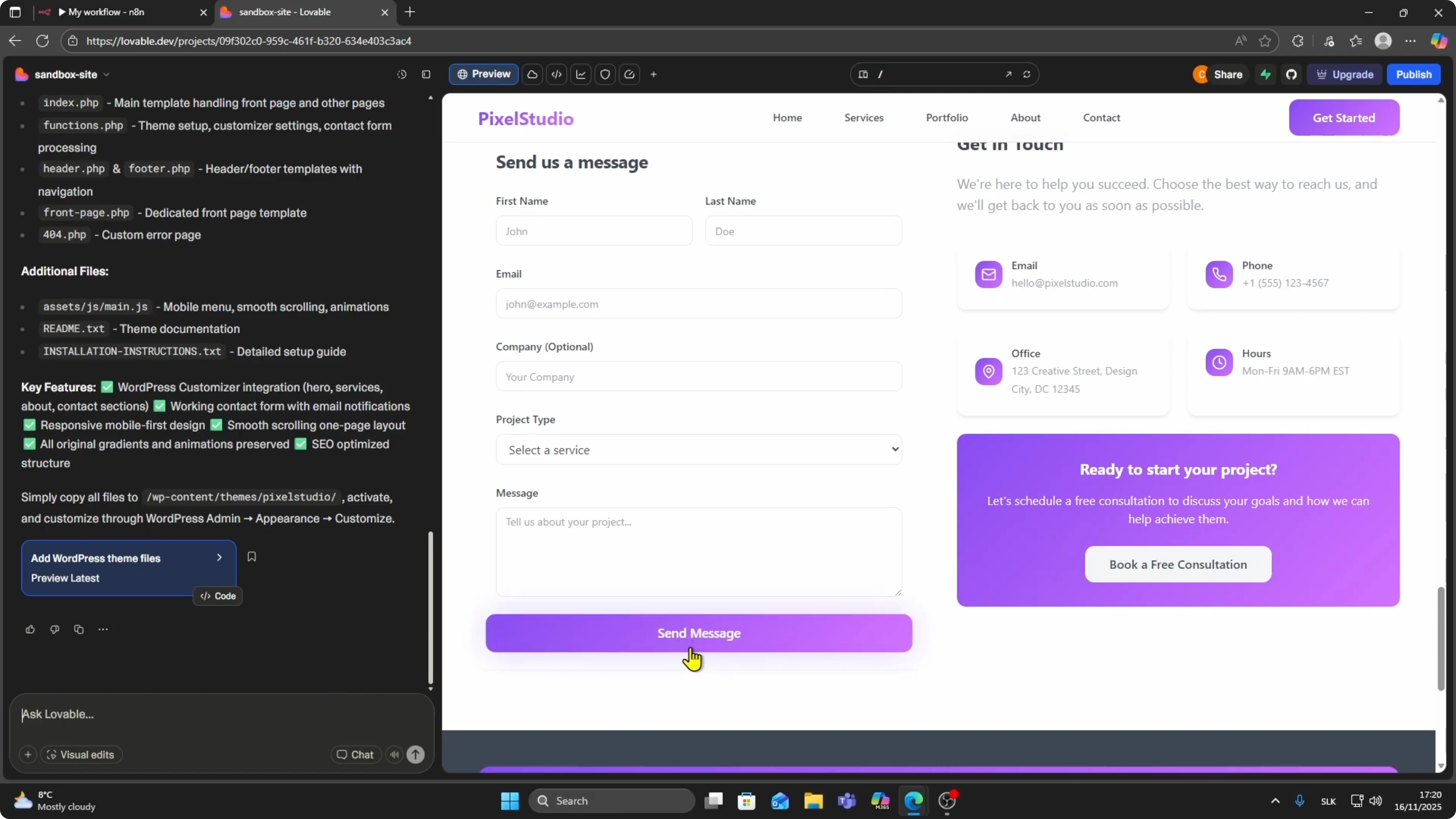The width and height of the screenshot is (1456, 819).
Task: Toggle Chat mode in prompt box
Action: pyautogui.click(x=356, y=755)
